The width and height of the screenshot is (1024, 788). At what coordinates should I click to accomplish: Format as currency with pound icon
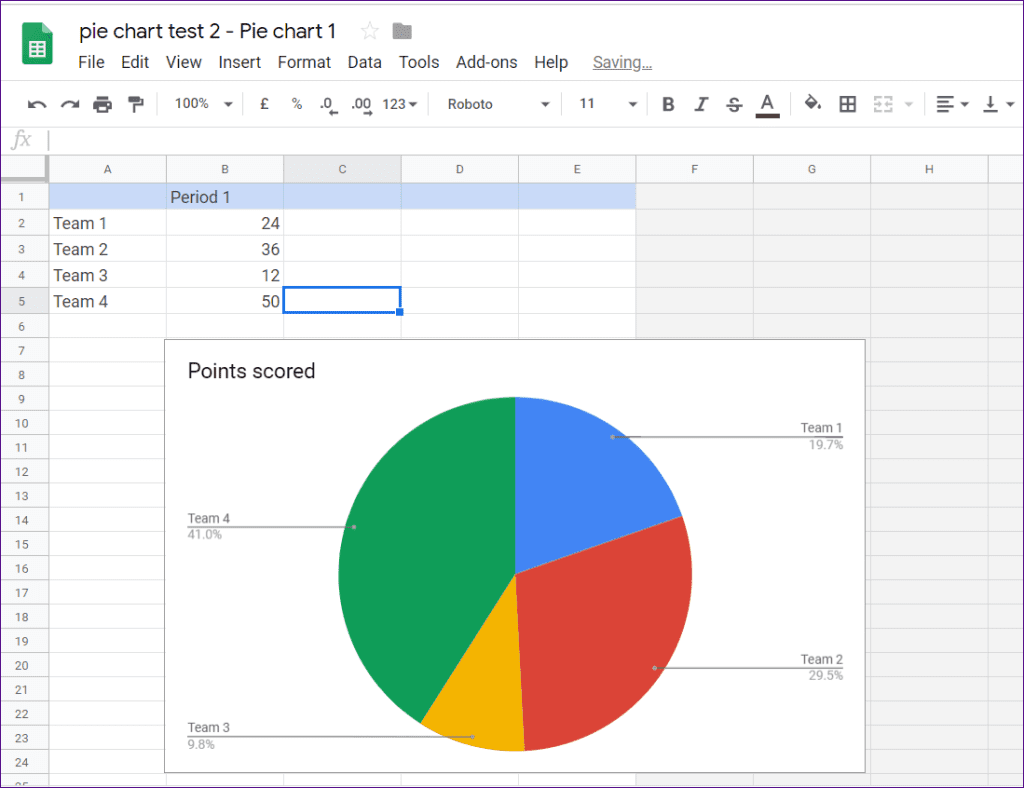pyautogui.click(x=264, y=104)
